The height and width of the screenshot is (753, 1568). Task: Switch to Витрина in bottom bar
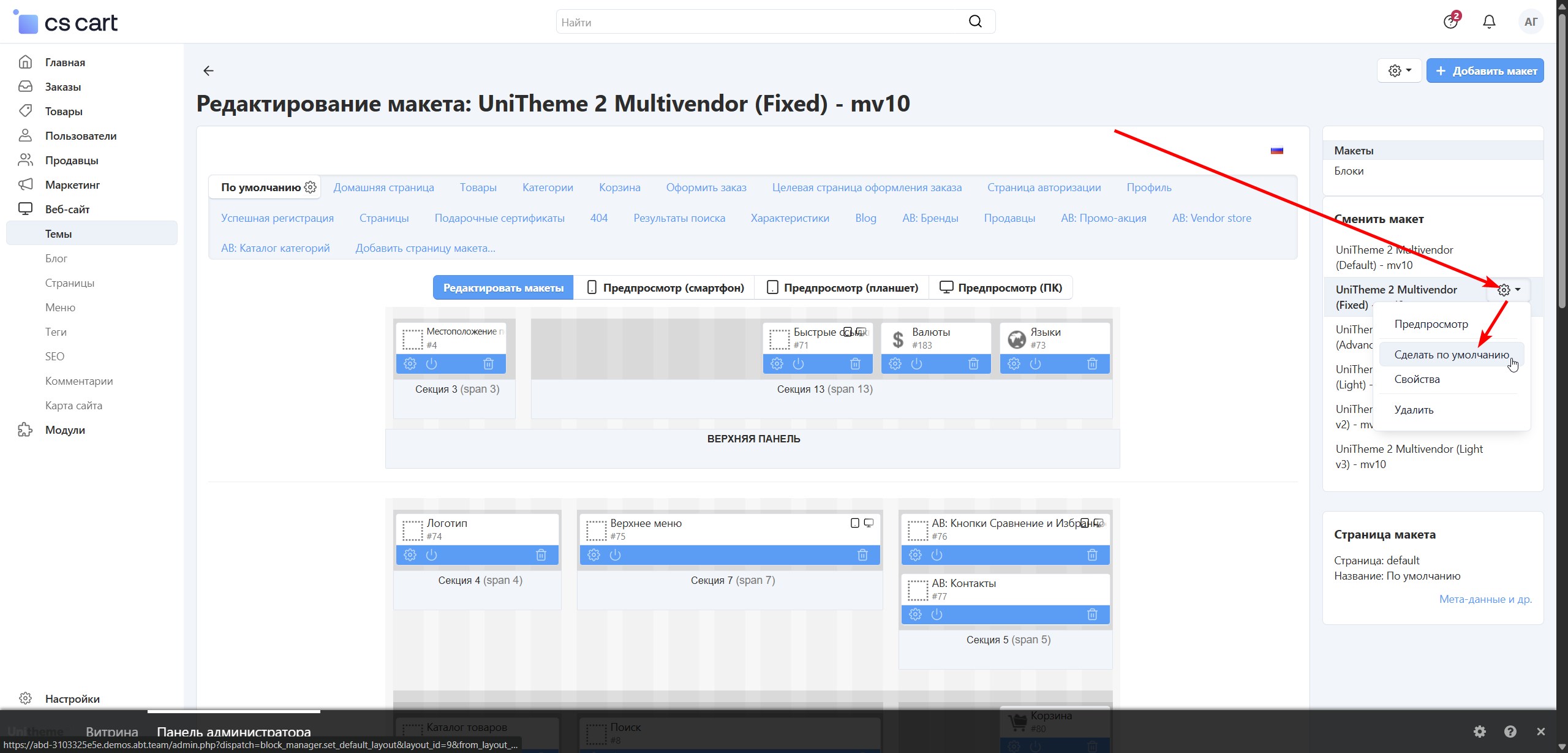pyautogui.click(x=112, y=732)
